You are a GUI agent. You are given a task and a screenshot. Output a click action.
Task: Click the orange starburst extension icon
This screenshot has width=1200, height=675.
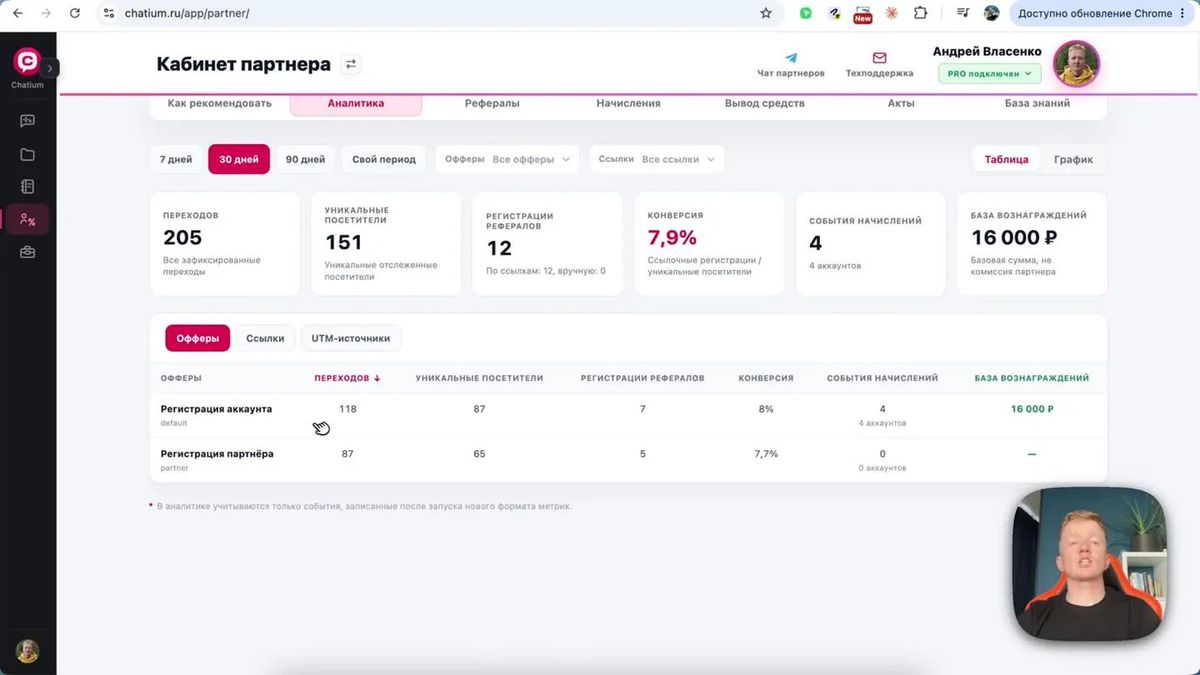click(x=891, y=13)
